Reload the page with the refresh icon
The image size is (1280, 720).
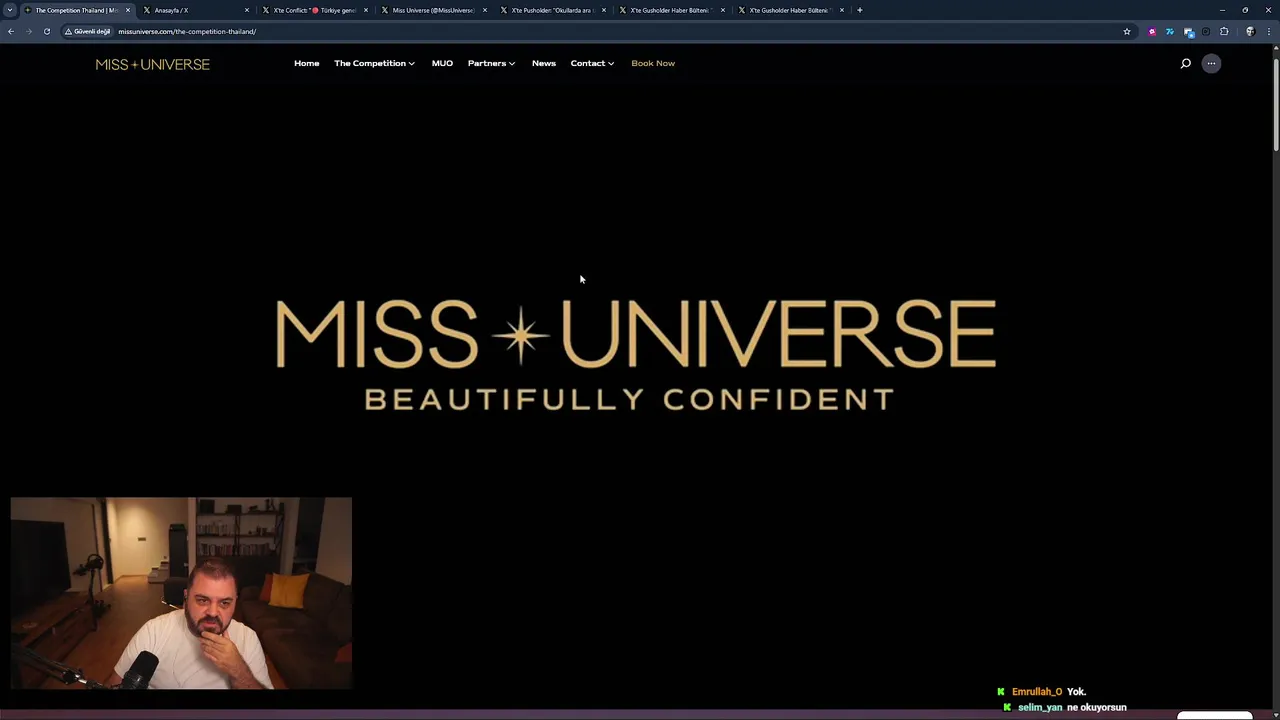click(47, 31)
